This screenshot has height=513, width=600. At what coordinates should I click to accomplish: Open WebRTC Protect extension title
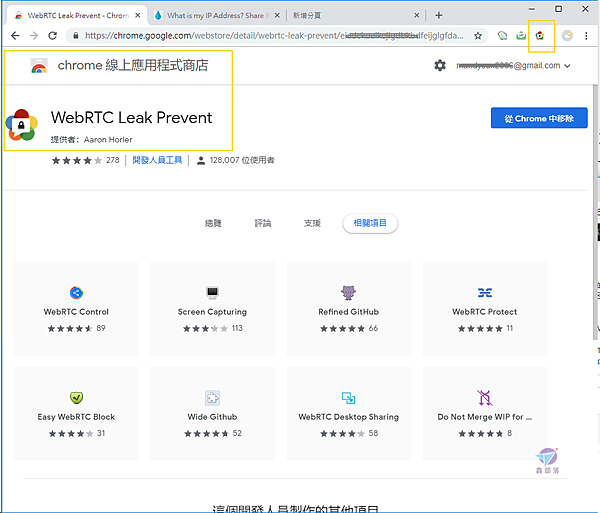click(x=485, y=312)
